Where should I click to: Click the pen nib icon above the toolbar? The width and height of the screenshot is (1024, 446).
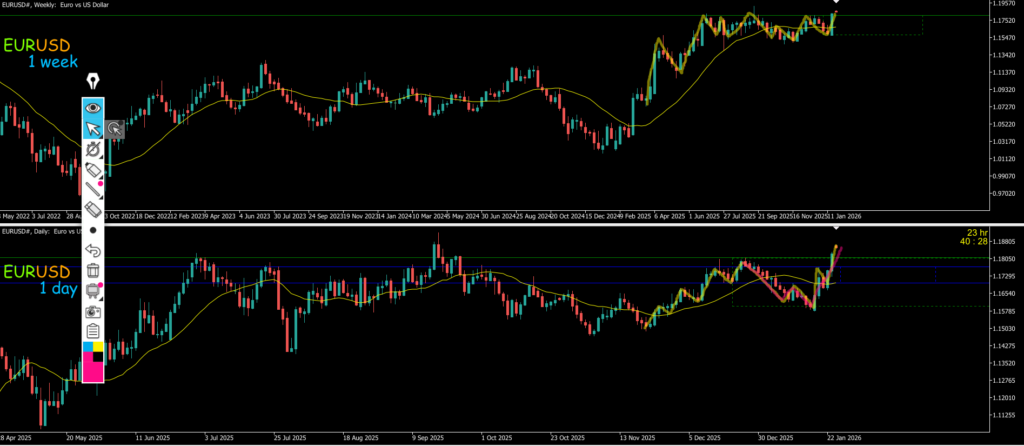point(93,81)
